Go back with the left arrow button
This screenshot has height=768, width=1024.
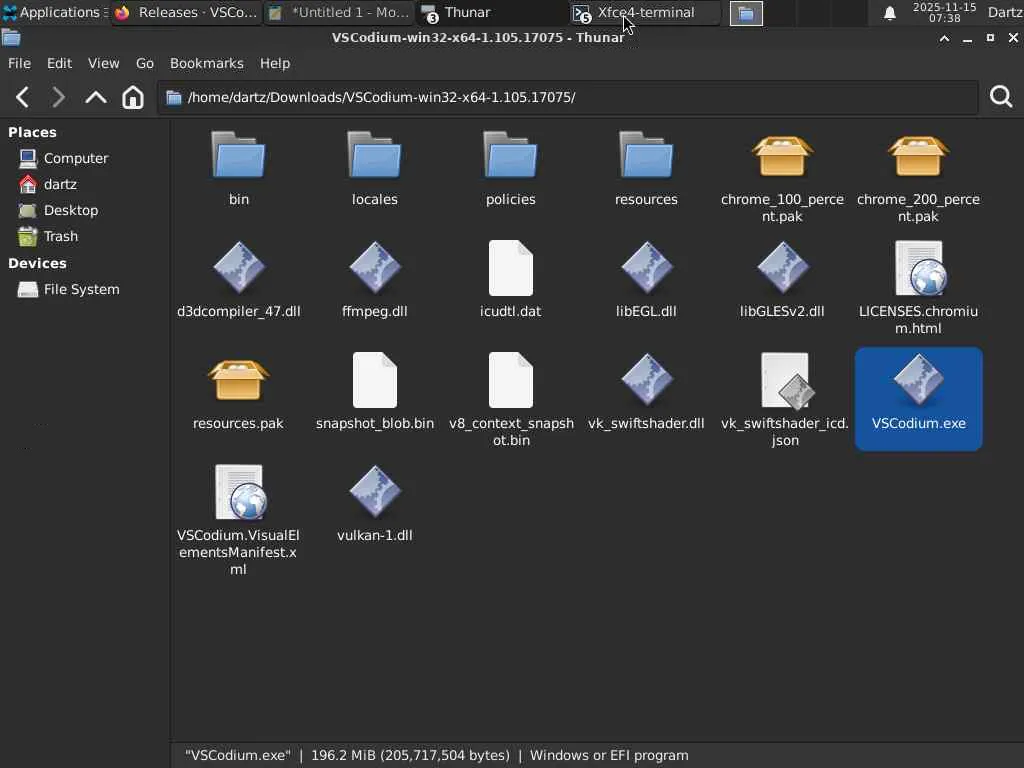22,97
